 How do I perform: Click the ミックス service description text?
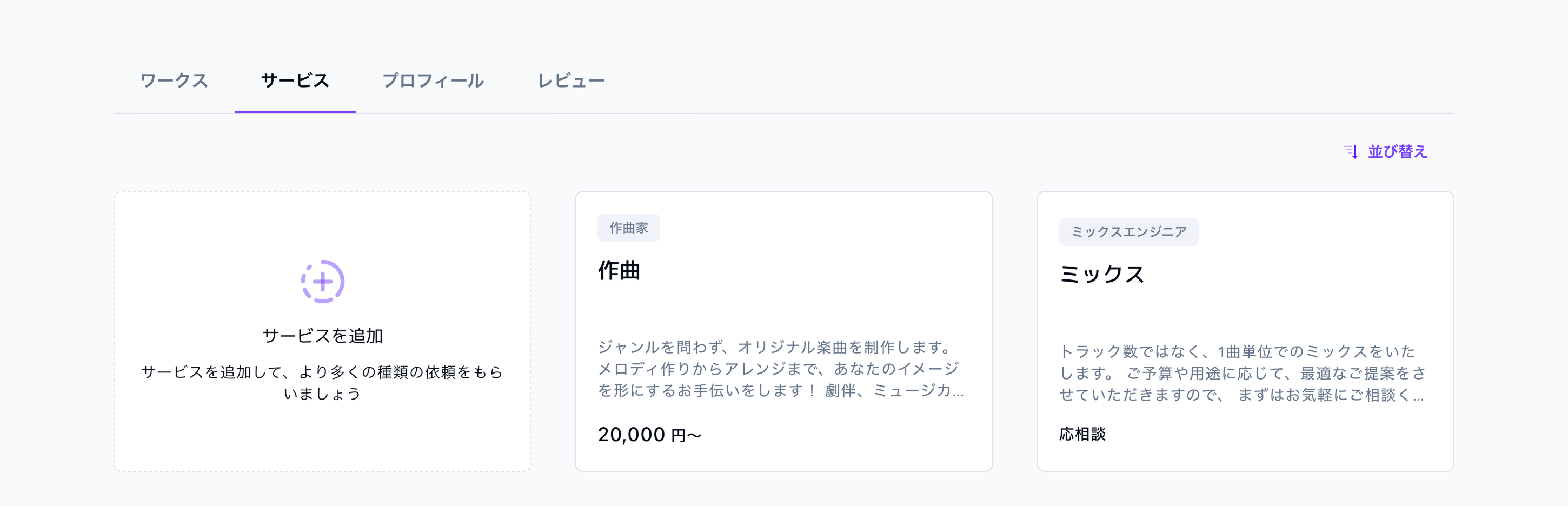click(1242, 372)
